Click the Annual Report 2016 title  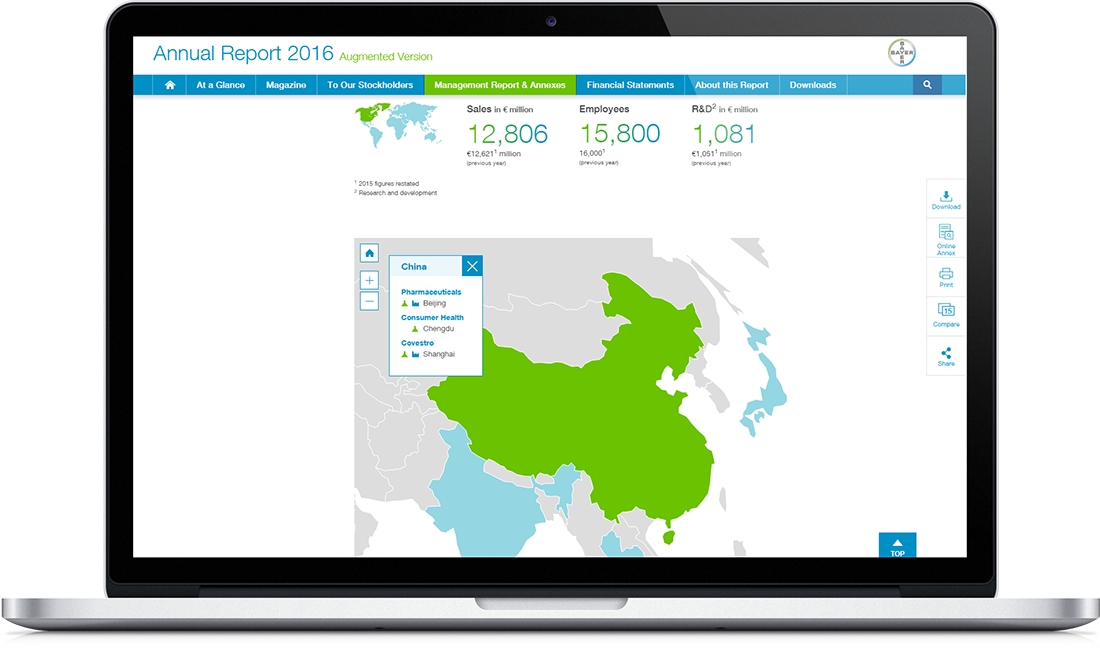click(x=243, y=53)
